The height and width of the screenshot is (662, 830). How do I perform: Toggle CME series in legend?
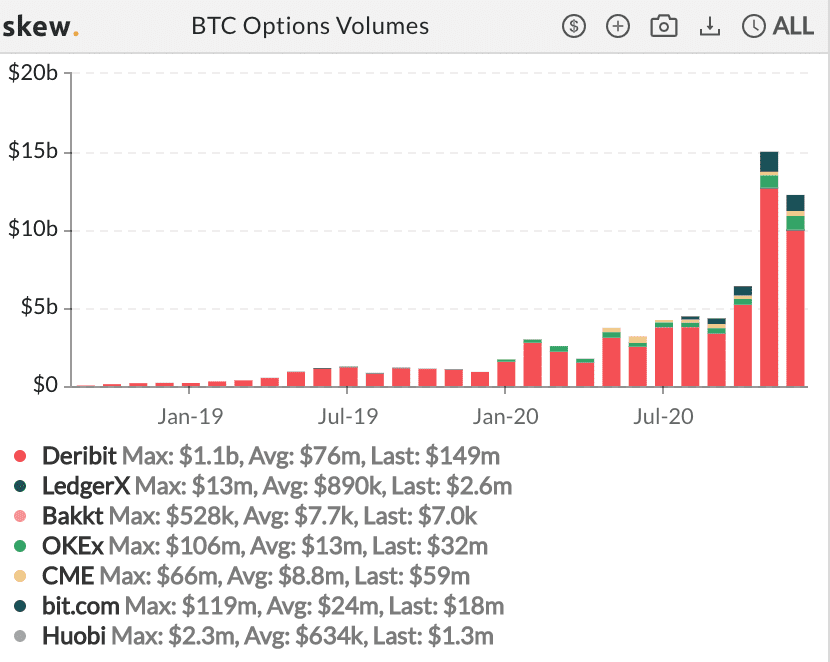pyautogui.click(x=242, y=576)
